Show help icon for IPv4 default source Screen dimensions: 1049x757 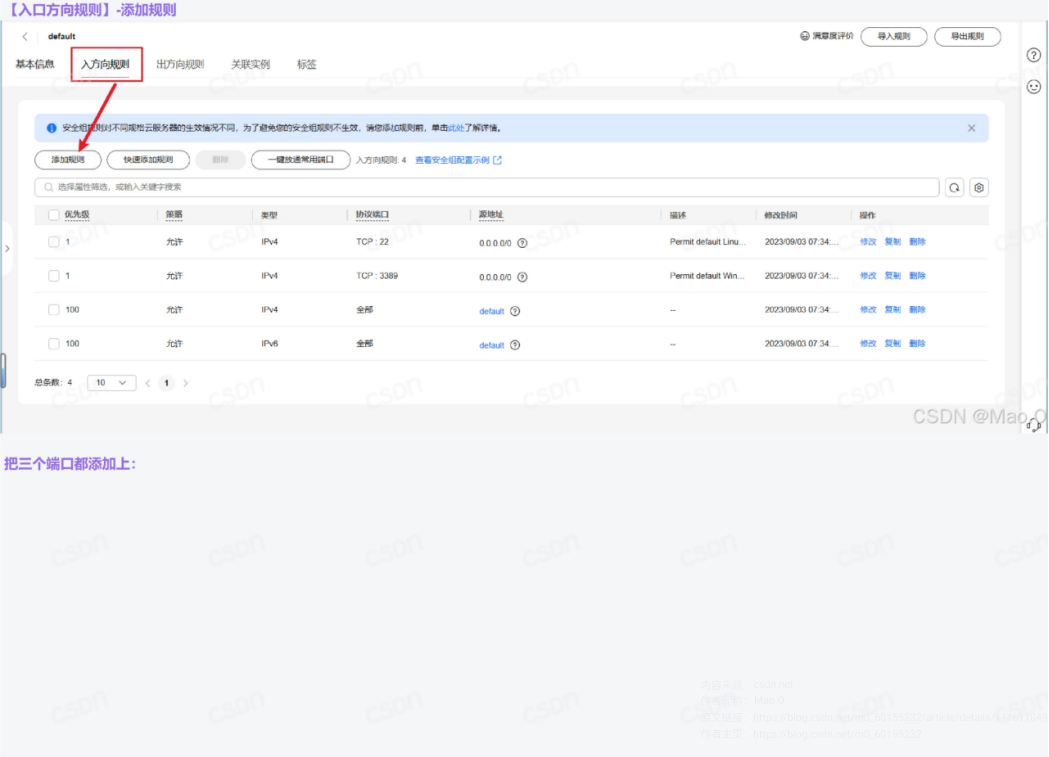click(x=515, y=312)
